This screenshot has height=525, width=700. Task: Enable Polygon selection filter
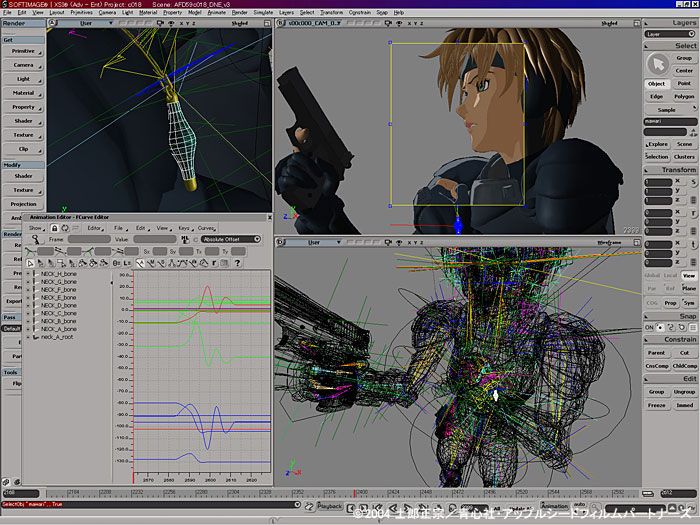click(684, 96)
